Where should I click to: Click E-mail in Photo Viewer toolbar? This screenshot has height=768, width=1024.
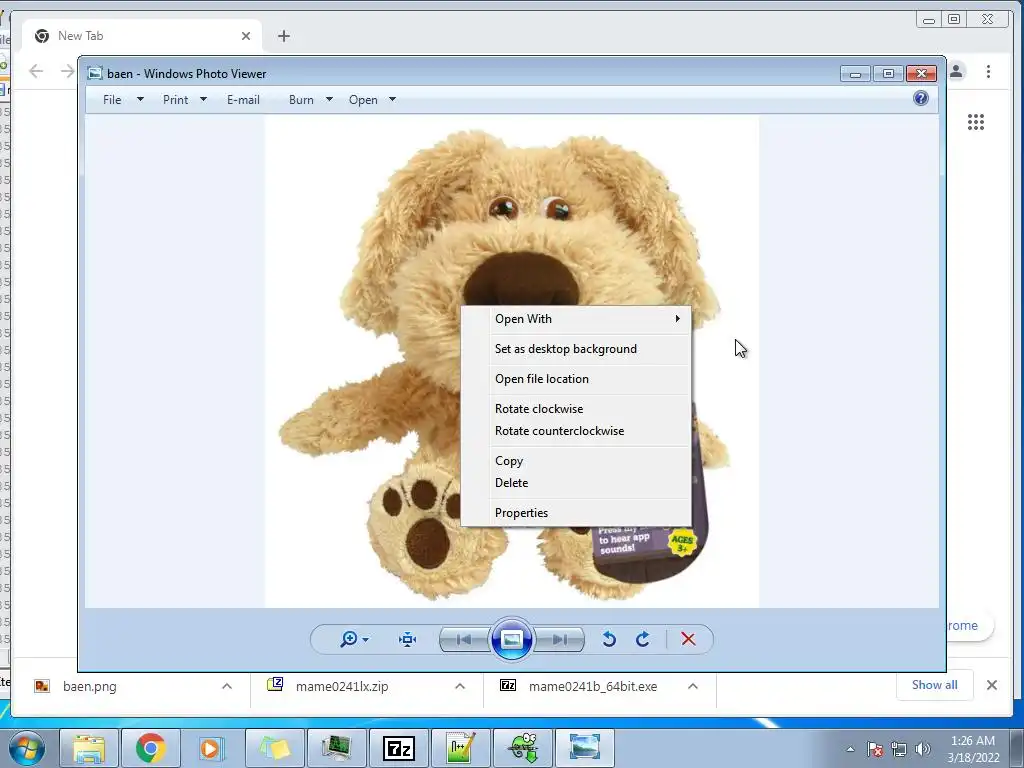[243, 100]
